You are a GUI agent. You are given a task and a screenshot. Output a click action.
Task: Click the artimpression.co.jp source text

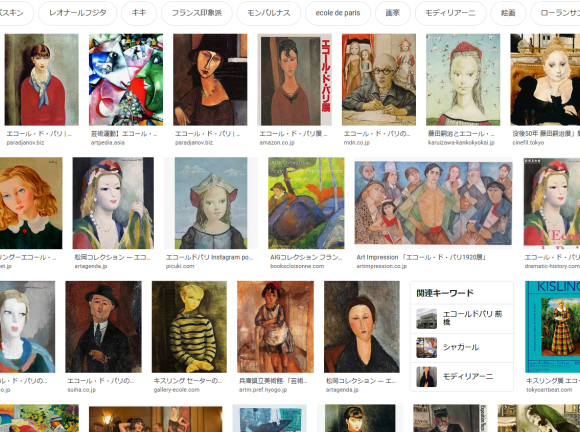point(382,266)
